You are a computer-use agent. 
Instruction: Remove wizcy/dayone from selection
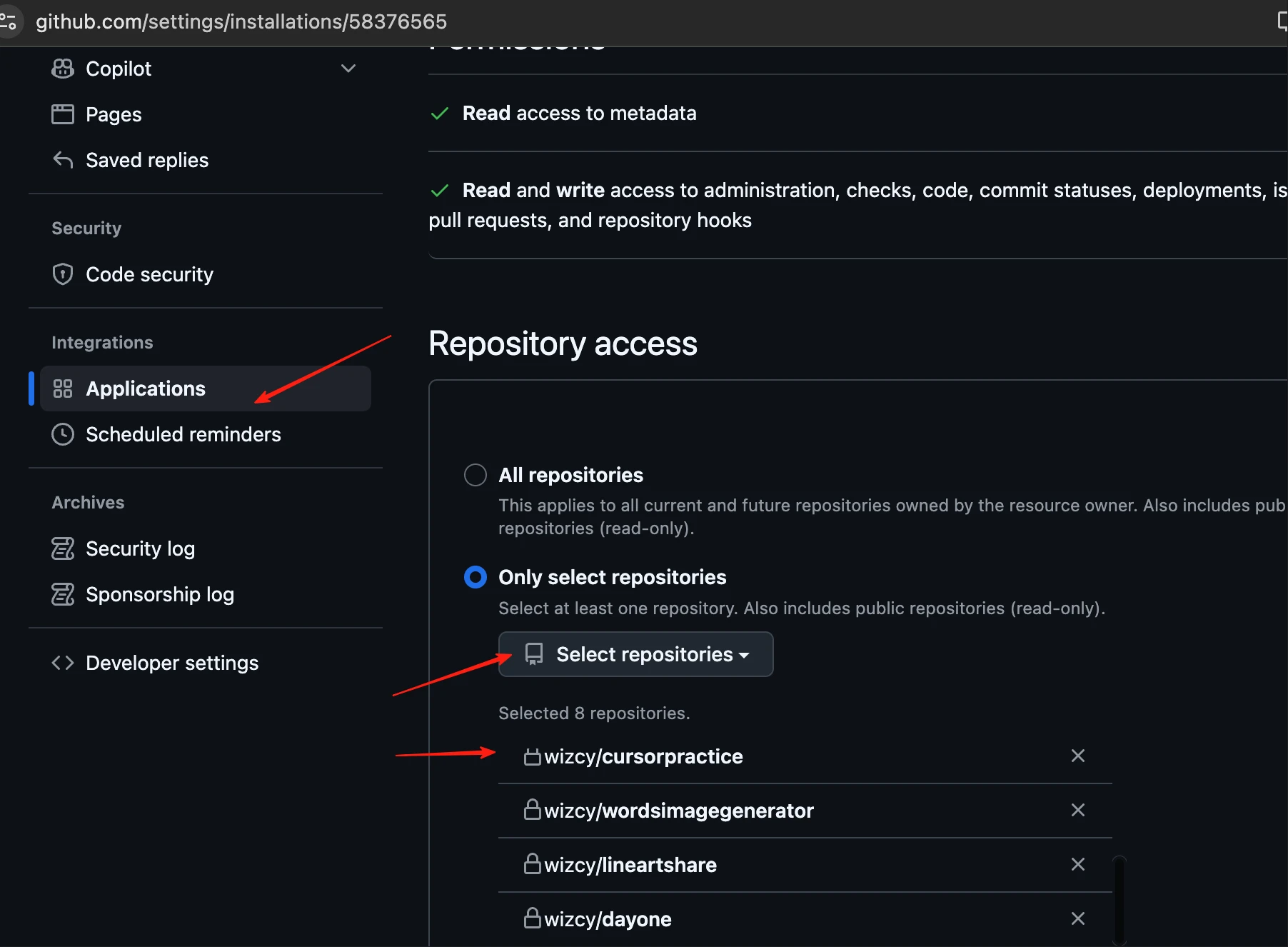click(x=1078, y=918)
